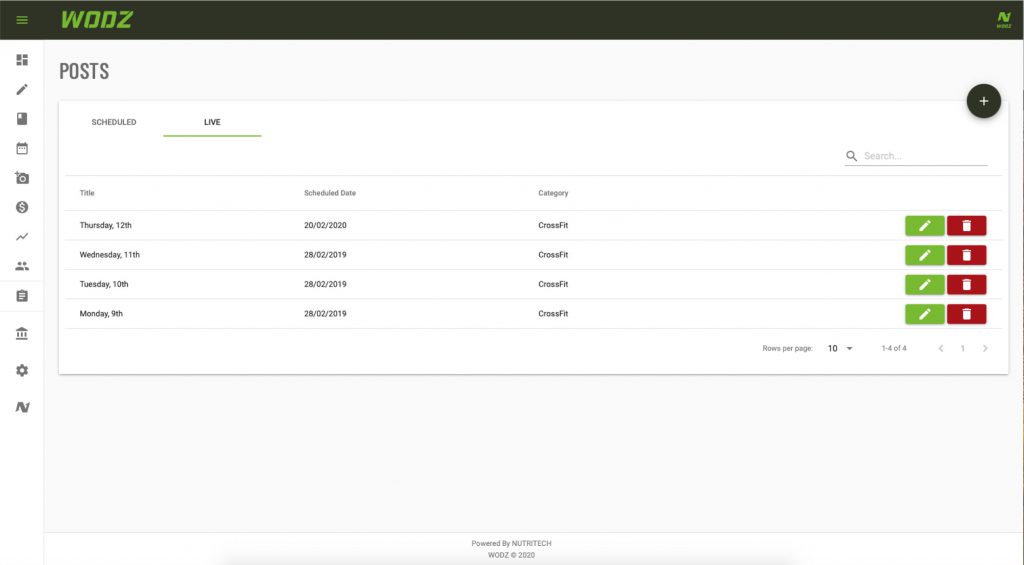Click the 20/02/2020 date cell
The height and width of the screenshot is (565, 1024).
(x=325, y=225)
